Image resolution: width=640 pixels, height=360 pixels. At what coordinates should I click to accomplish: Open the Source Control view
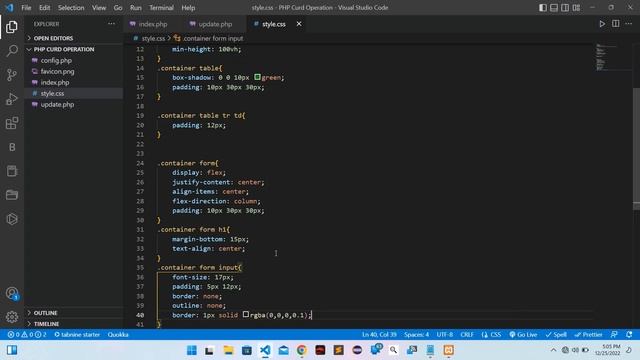pyautogui.click(x=12, y=75)
